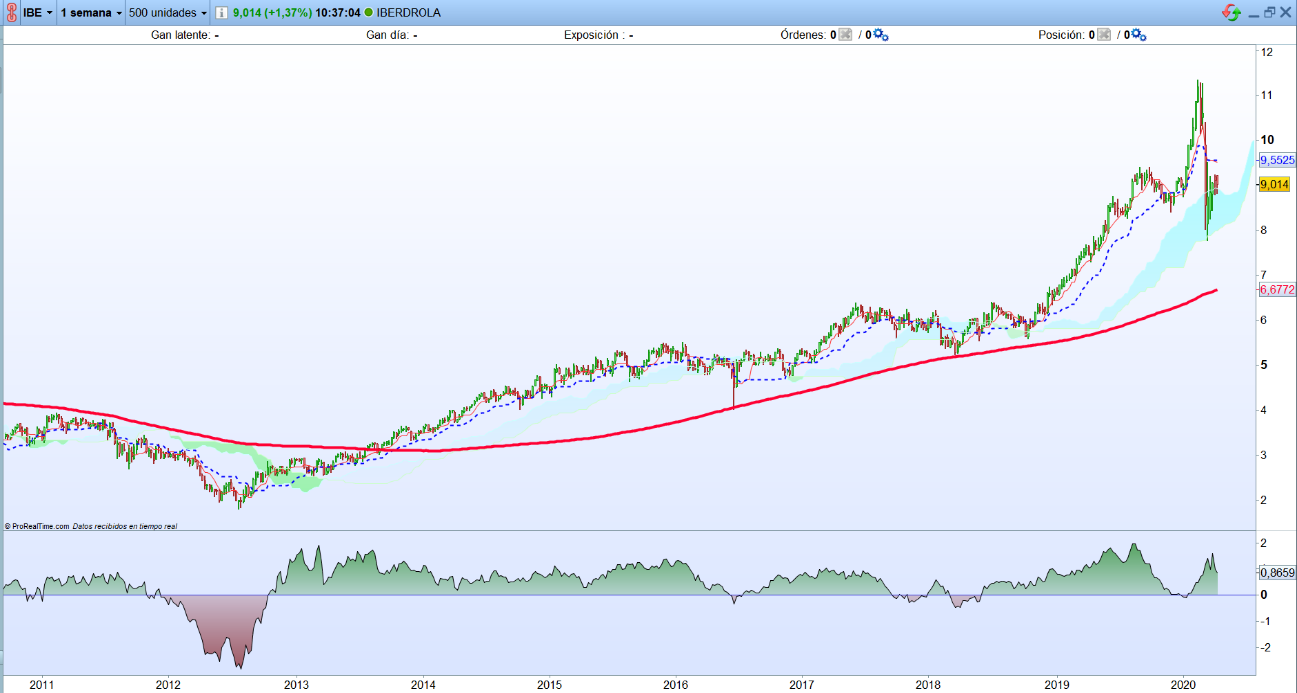Click the cancel icon next to Órdenes
Image resolution: width=1297 pixels, height=693 pixels.
click(845, 35)
